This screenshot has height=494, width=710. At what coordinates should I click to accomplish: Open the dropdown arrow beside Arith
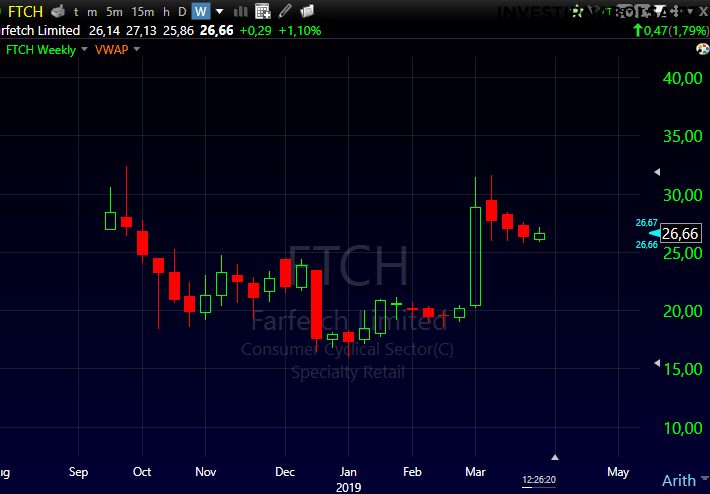[704, 479]
